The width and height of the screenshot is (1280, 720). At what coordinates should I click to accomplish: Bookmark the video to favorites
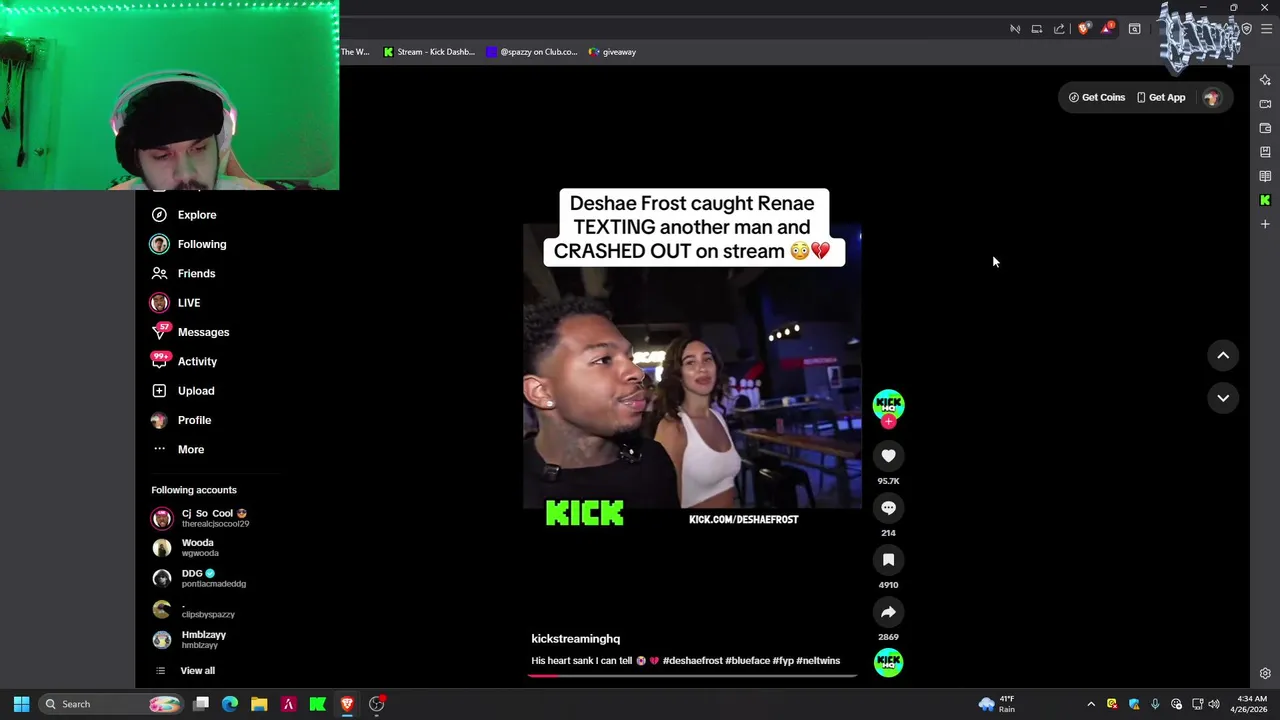pyautogui.click(x=888, y=560)
